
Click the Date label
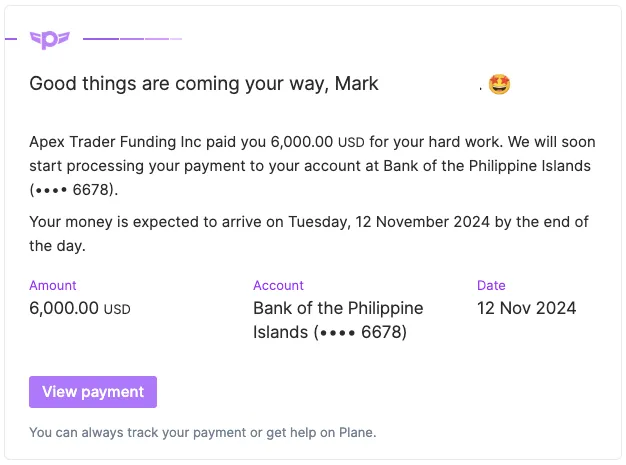coord(491,285)
